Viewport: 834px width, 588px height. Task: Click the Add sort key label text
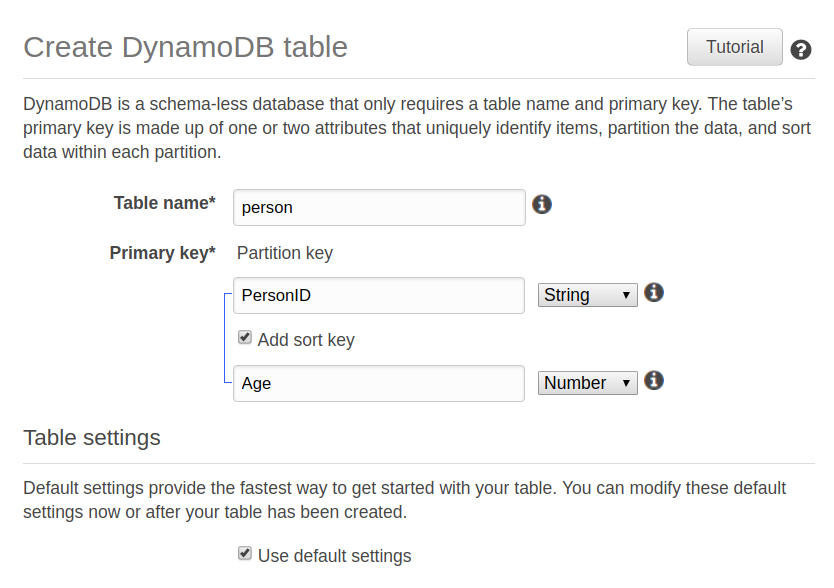pyautogui.click(x=306, y=340)
